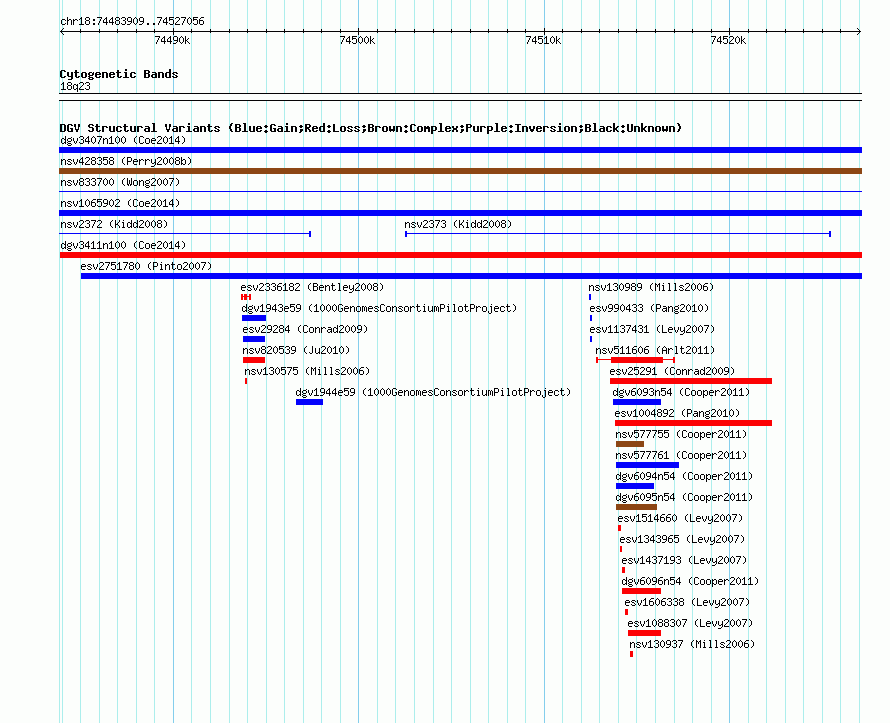Screen dimensions: 890x723
Task: Open the esv990433 (Pang2010) label
Action: [649, 308]
